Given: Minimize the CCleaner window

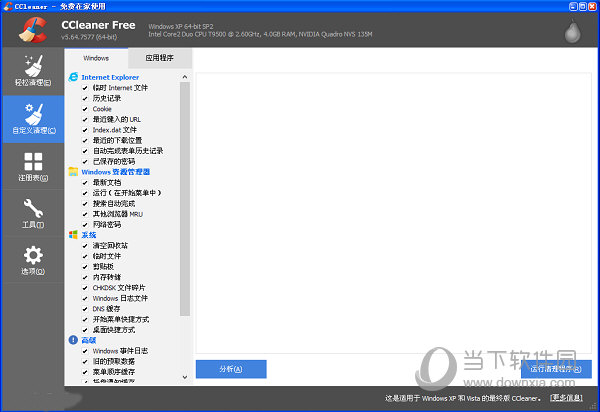Looking at the screenshot, I should (x=573, y=6).
